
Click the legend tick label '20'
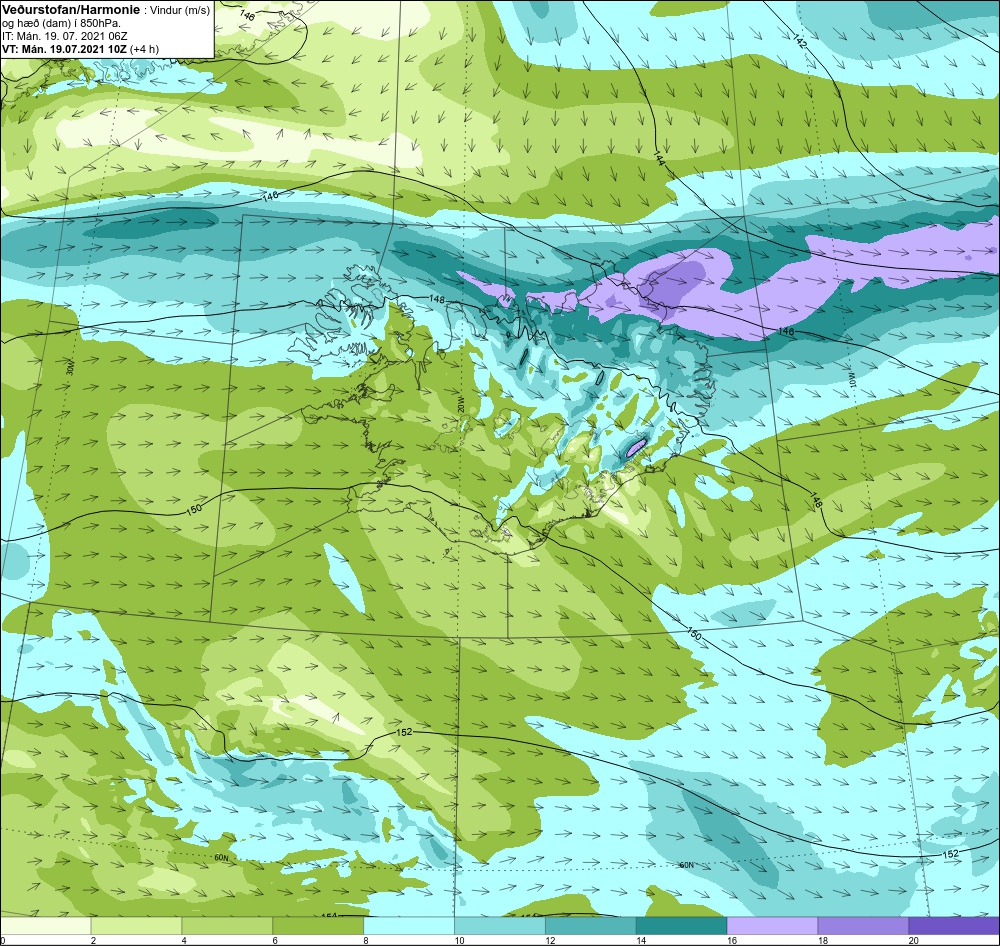tap(914, 940)
